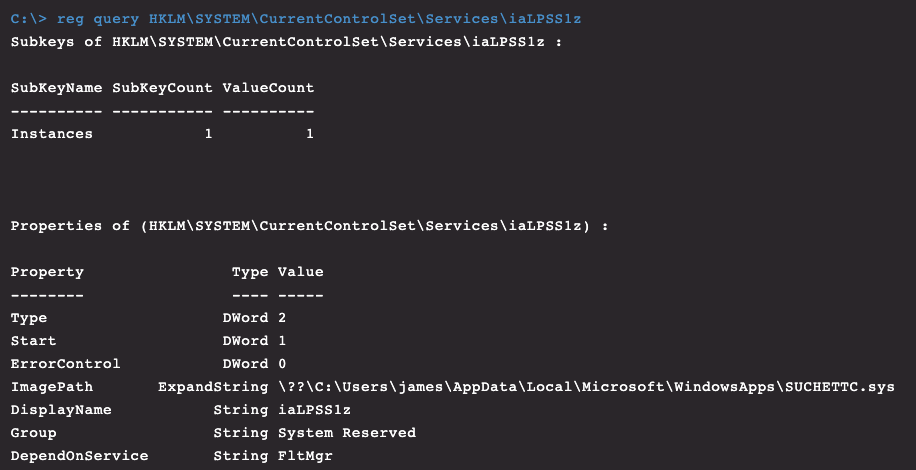
Task: Select the Instances subkey entry
Action: tap(51, 134)
